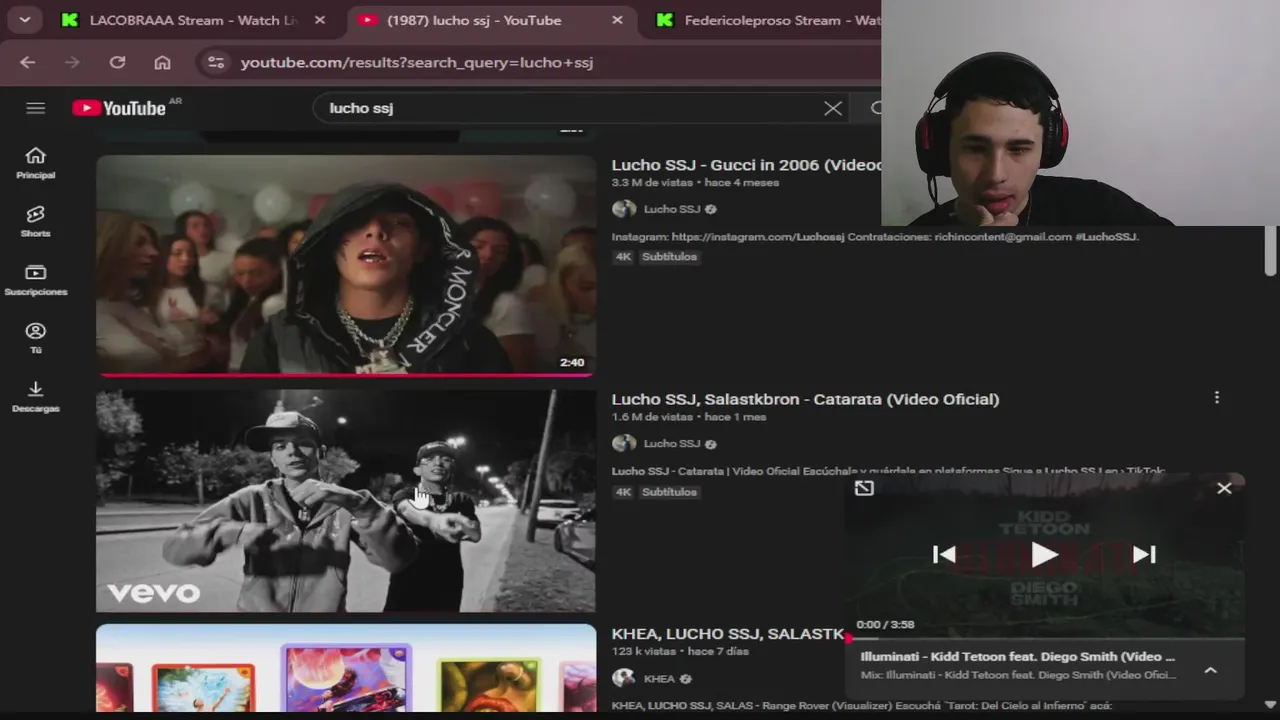Select the lucho ssj YouTube tab
The width and height of the screenshot is (1280, 720).
pos(476,20)
